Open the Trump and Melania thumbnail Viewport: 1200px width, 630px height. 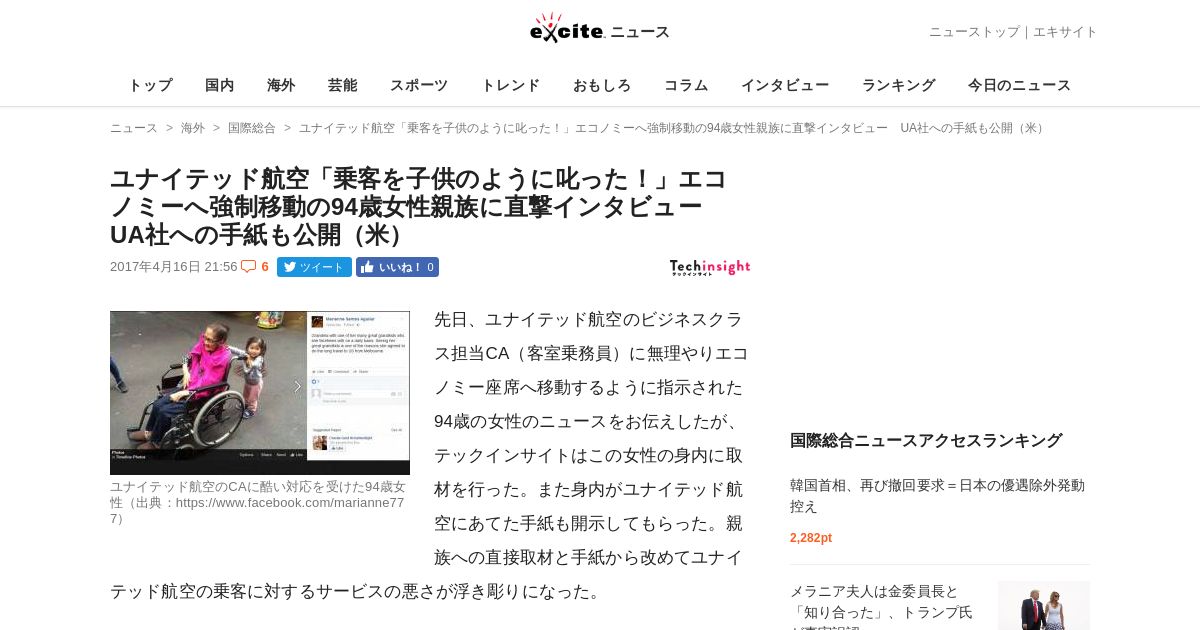click(1044, 605)
